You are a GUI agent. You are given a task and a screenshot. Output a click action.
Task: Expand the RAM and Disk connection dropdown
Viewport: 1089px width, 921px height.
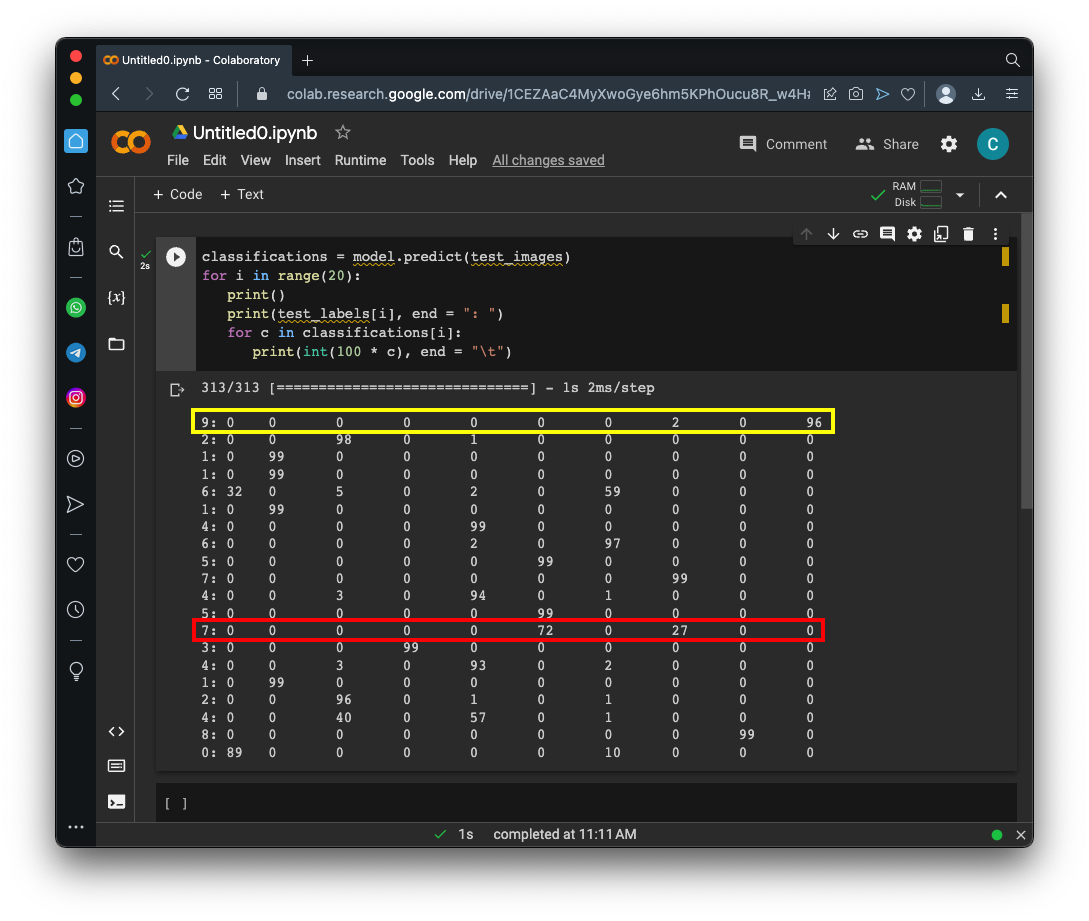(x=960, y=195)
